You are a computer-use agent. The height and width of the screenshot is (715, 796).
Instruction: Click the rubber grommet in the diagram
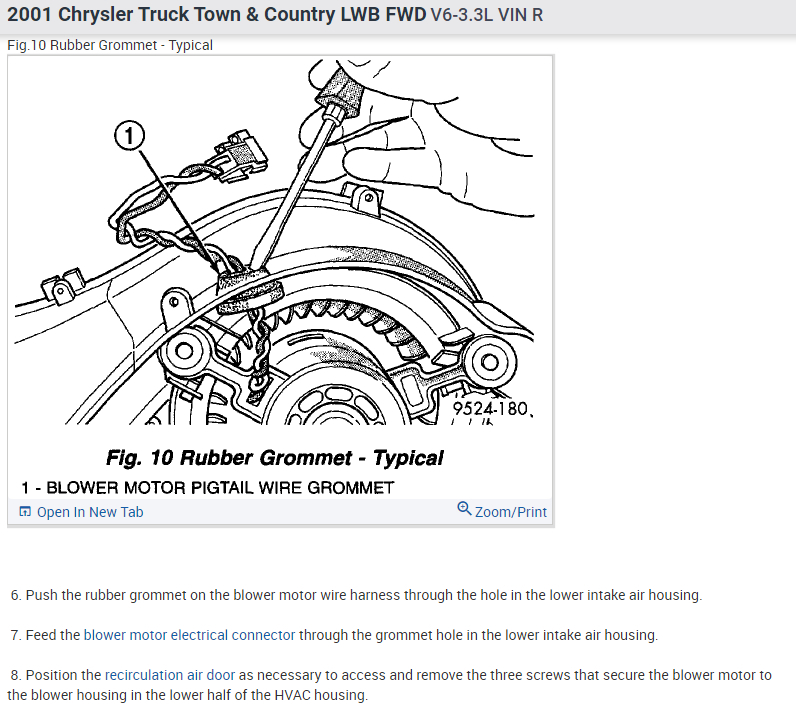(249, 291)
